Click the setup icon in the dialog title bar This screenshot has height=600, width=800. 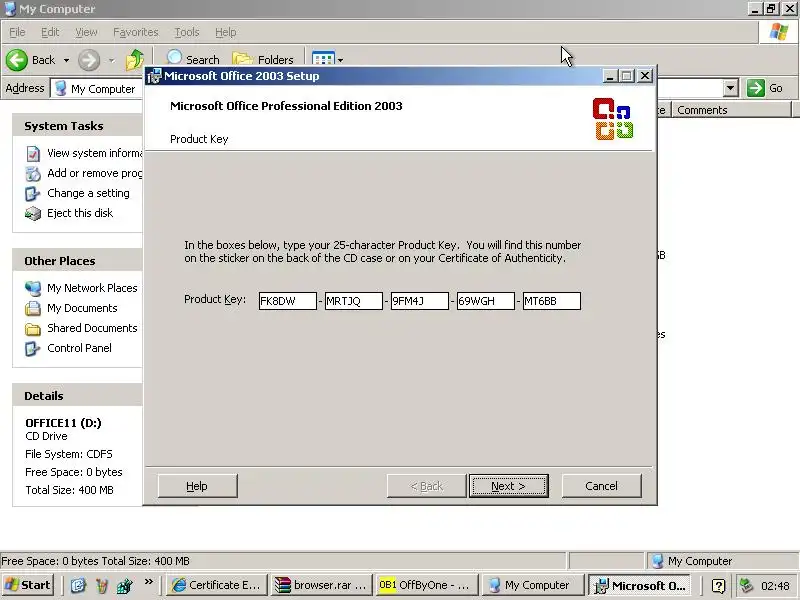point(154,76)
